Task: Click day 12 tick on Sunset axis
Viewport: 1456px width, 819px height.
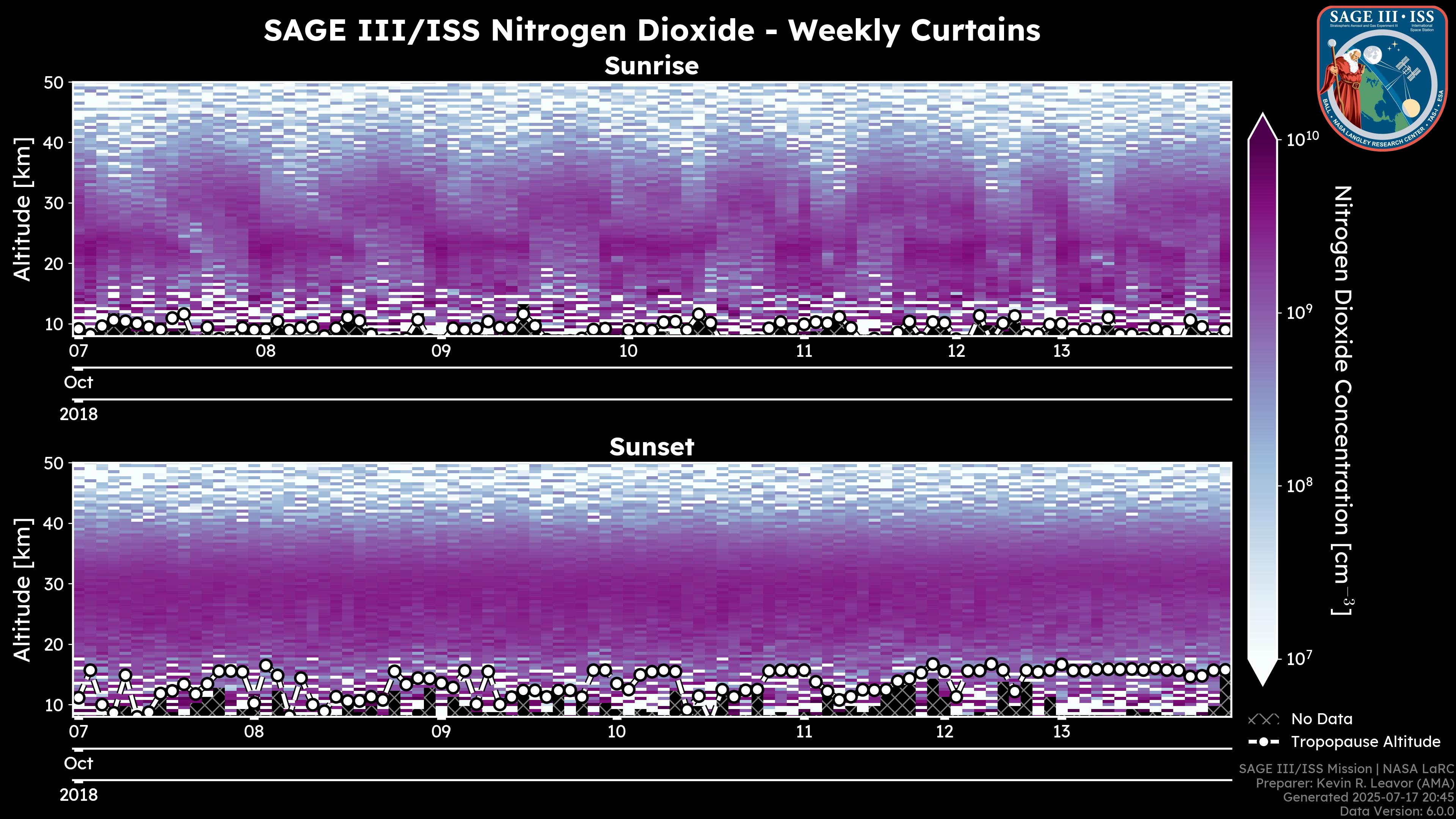Action: tap(945, 731)
